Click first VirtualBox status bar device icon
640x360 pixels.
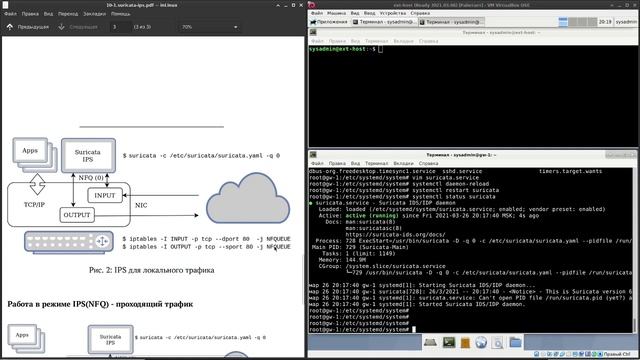(536, 354)
